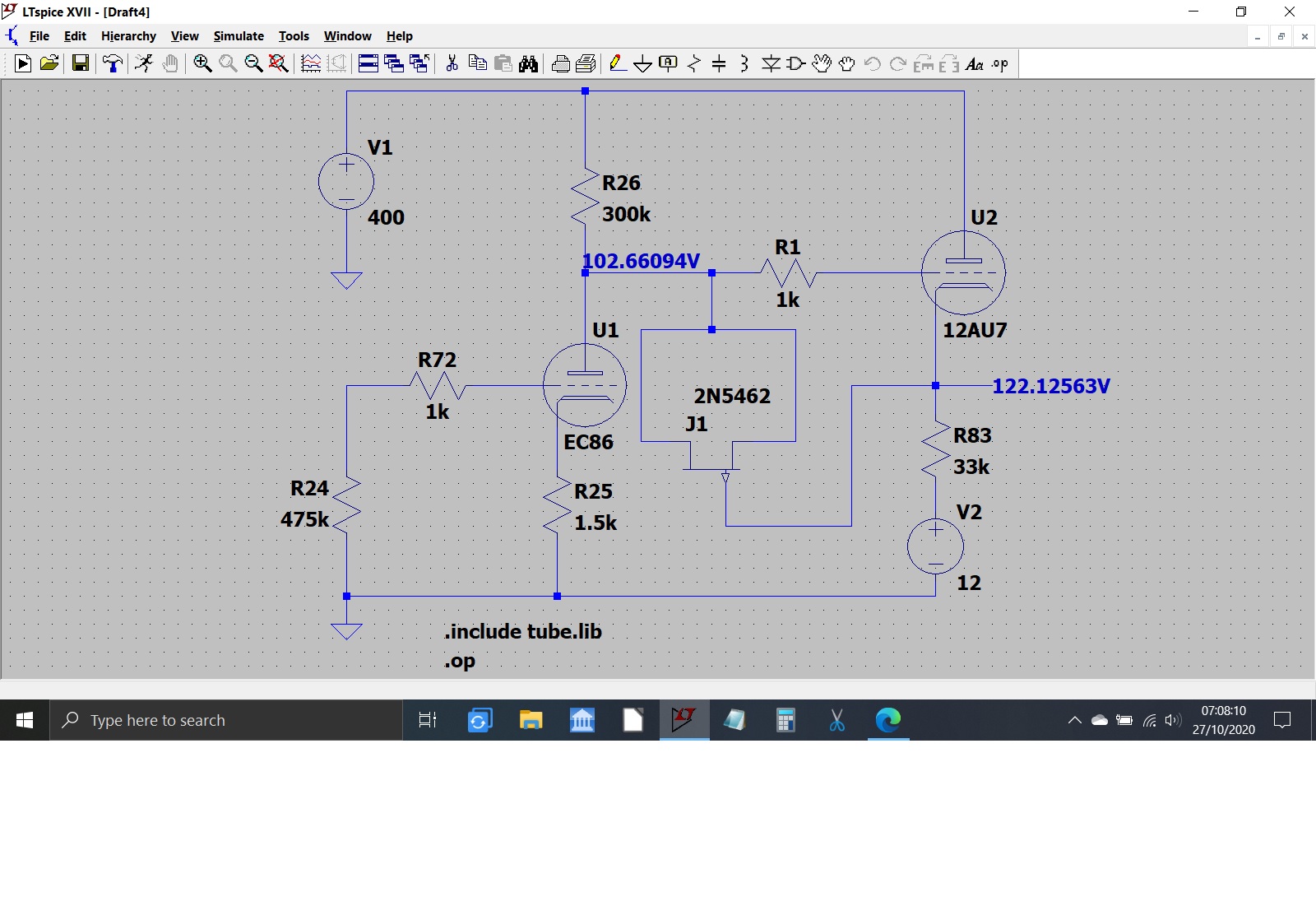The width and height of the screenshot is (1316, 920).
Task: Open the Simulate menu
Action: 239,36
